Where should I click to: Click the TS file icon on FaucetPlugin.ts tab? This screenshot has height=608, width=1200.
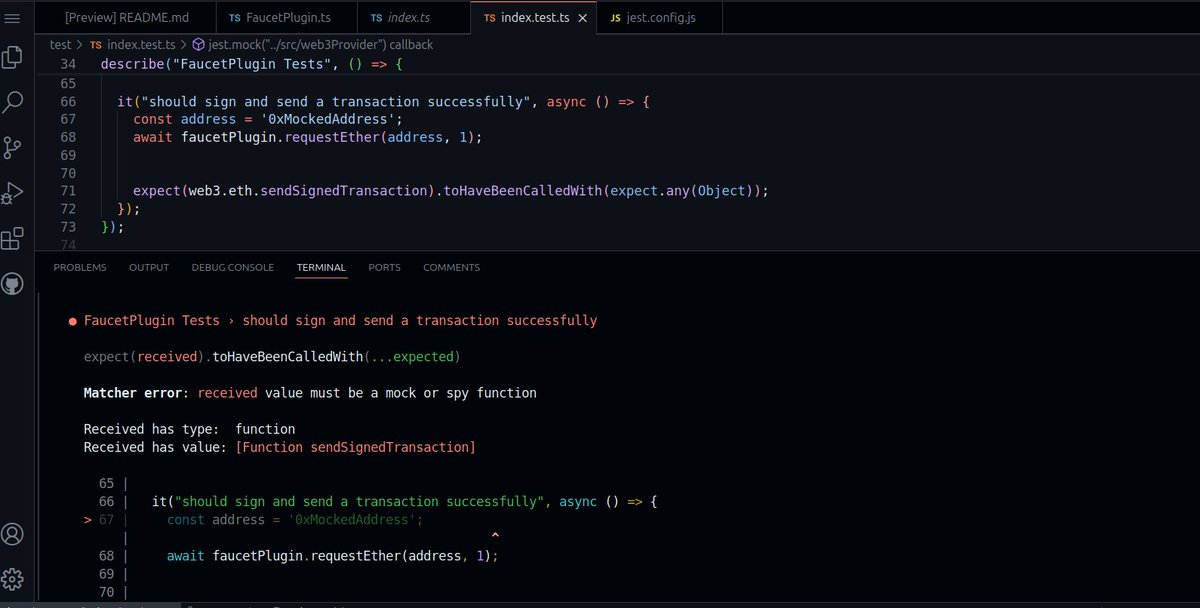[234, 18]
